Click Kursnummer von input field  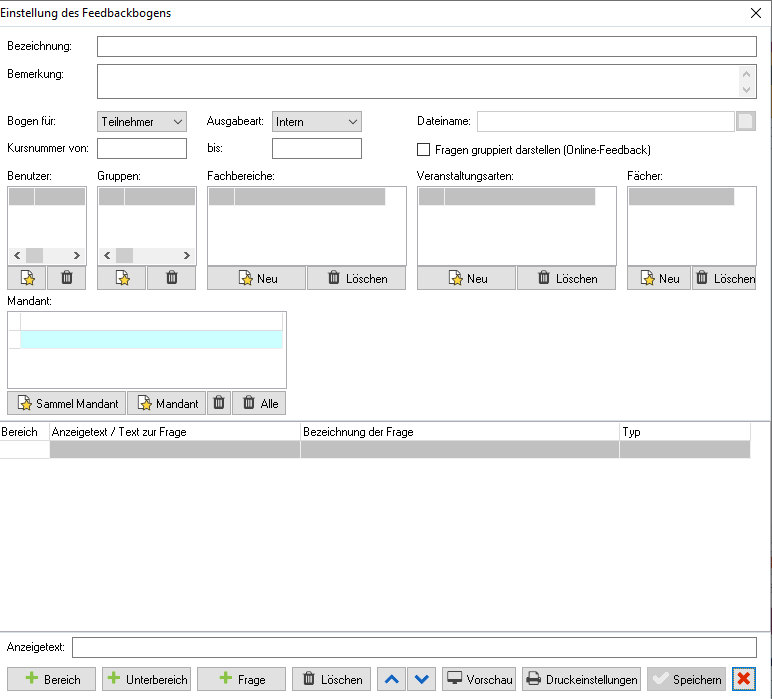pos(142,149)
